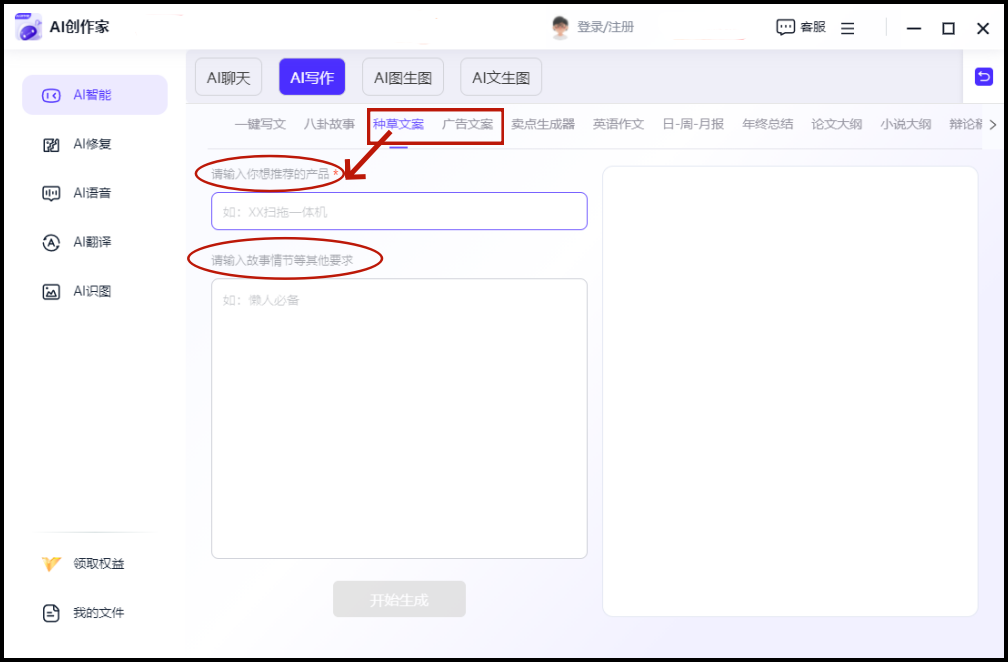Viewport: 1008px width, 662px height.
Task: Minimize the AI创作家 window
Action: pyautogui.click(x=914, y=28)
